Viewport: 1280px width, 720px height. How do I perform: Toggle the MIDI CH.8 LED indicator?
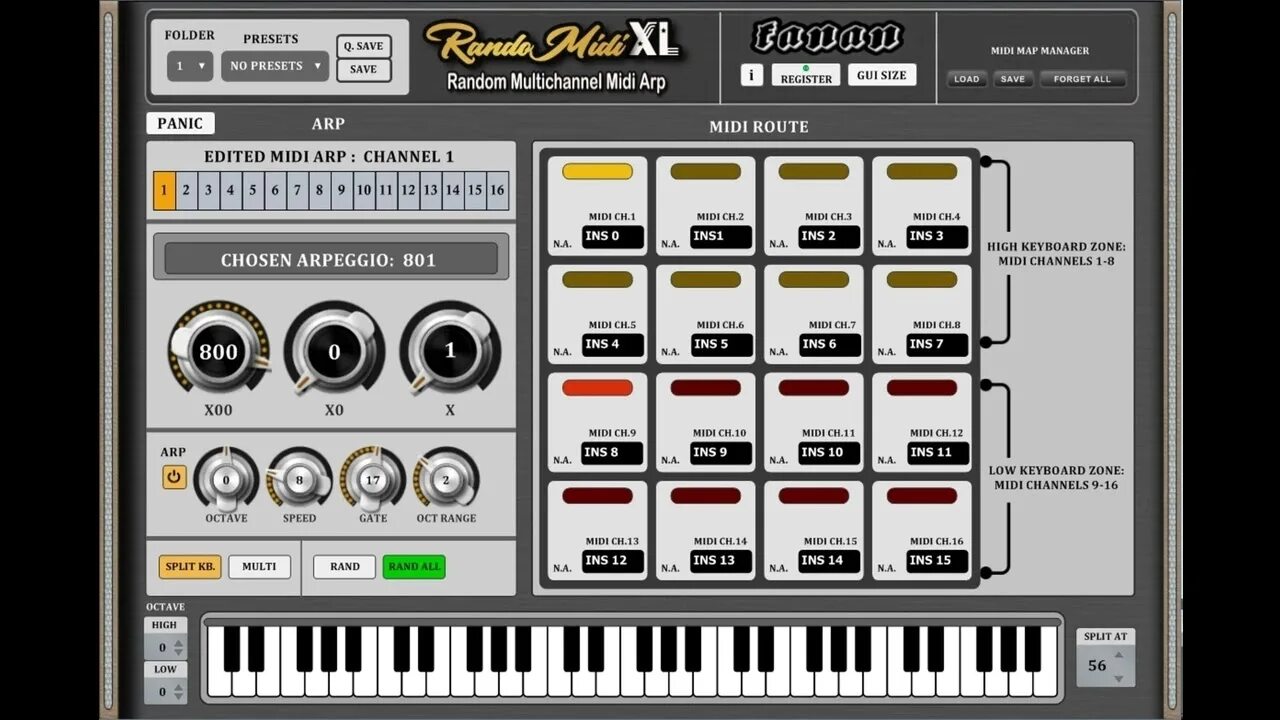[921, 279]
